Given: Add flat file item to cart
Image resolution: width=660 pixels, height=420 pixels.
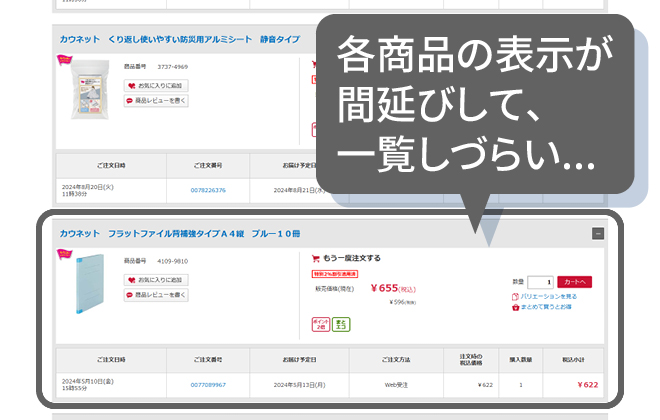Looking at the screenshot, I should coord(574,282).
